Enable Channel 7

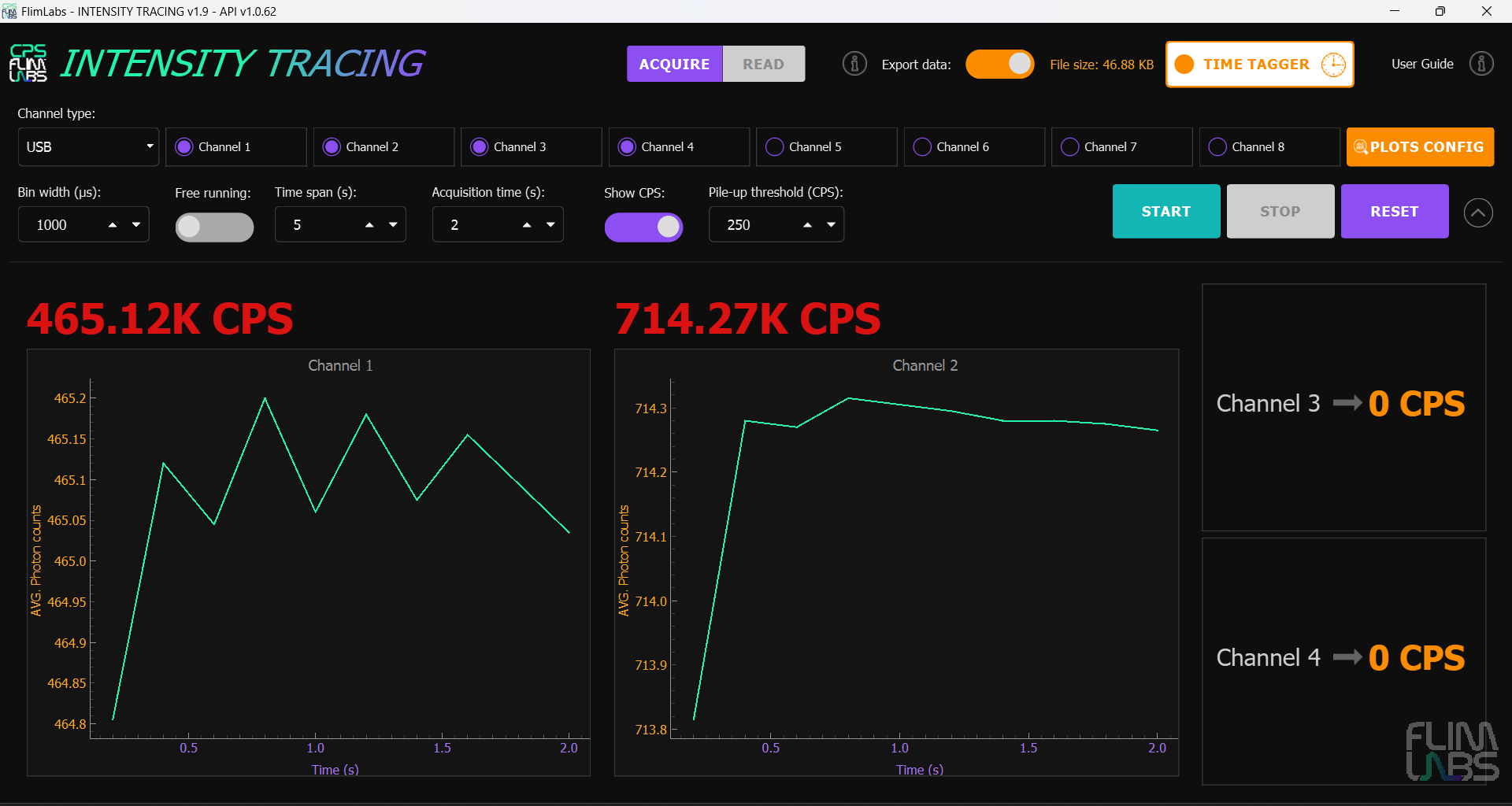tap(1070, 147)
